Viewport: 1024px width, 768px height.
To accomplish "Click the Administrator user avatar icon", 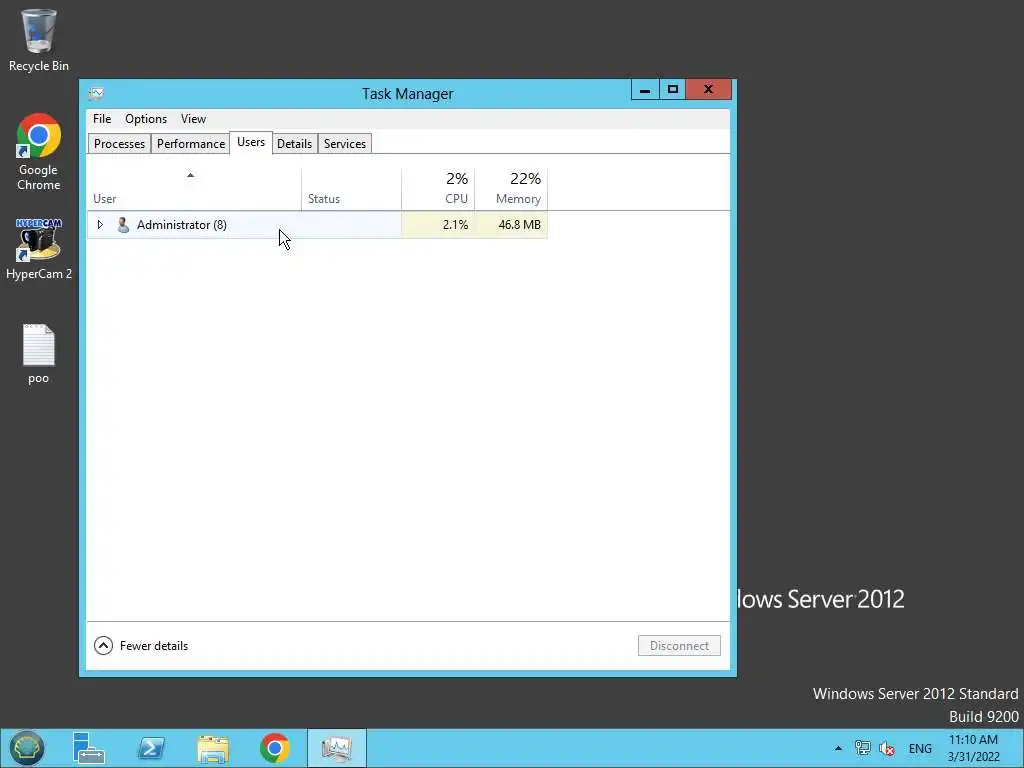I will pos(123,225).
